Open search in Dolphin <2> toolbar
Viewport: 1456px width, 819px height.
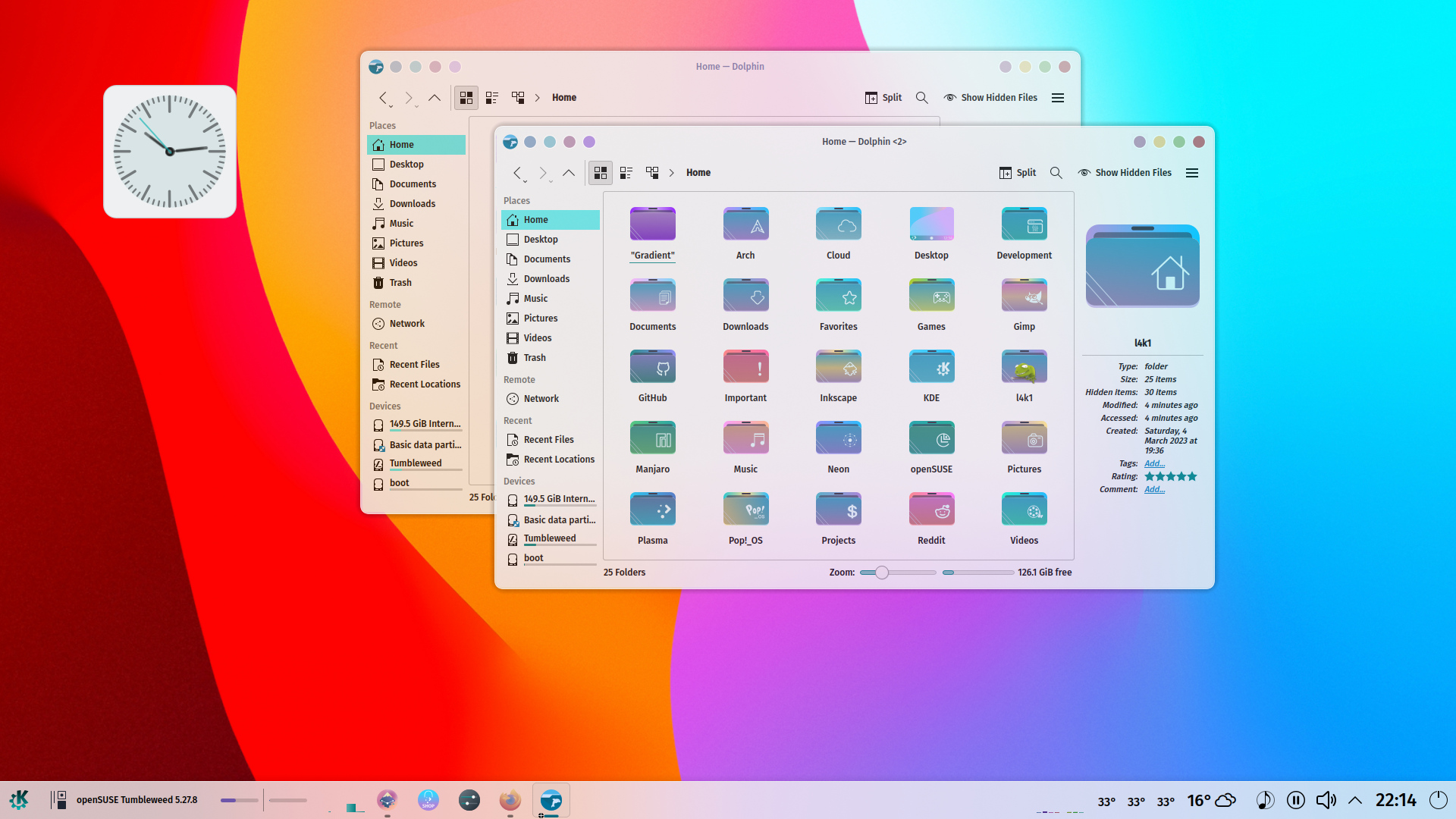[1056, 173]
